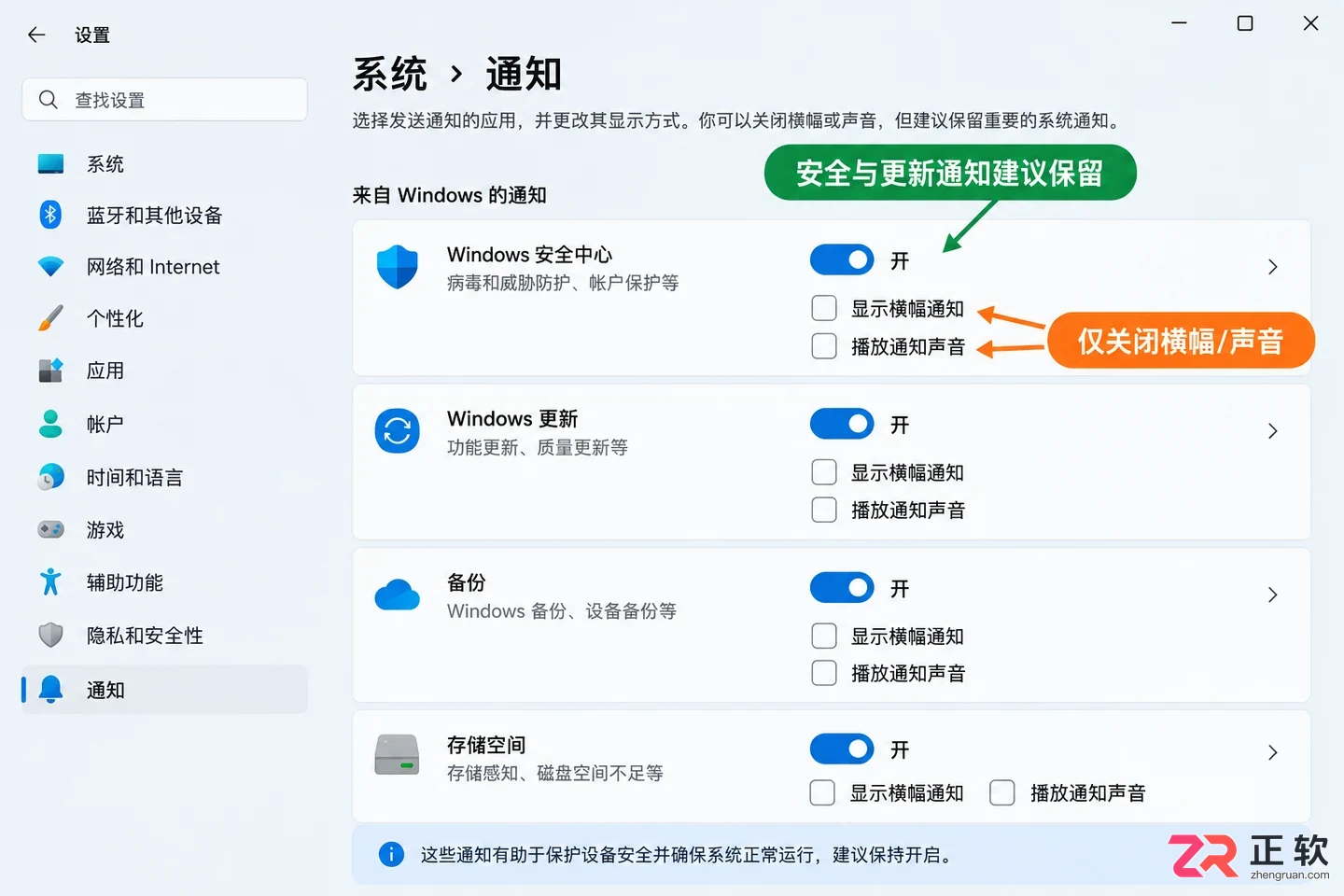Select 隐私和安全性 in sidebar
Screen dimensions: 1344x896
(x=164, y=636)
